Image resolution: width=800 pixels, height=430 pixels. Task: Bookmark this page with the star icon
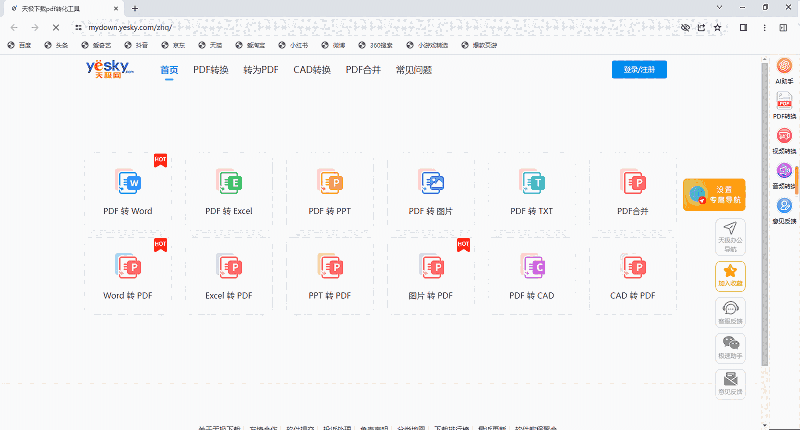click(717, 28)
